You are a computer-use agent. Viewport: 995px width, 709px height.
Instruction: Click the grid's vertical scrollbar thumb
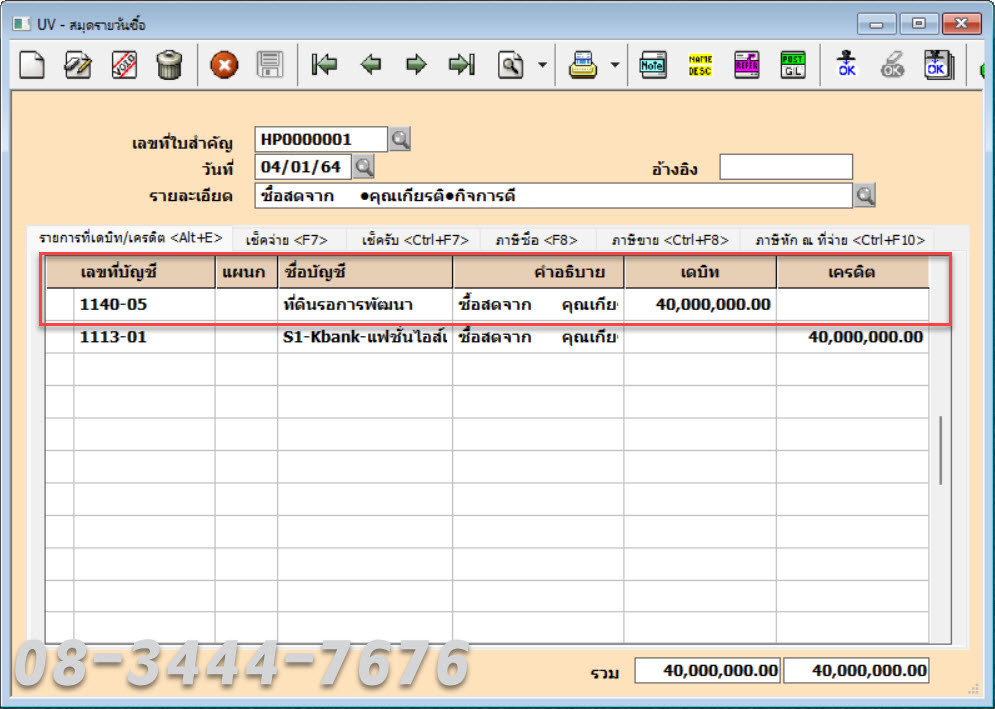pyautogui.click(x=940, y=451)
